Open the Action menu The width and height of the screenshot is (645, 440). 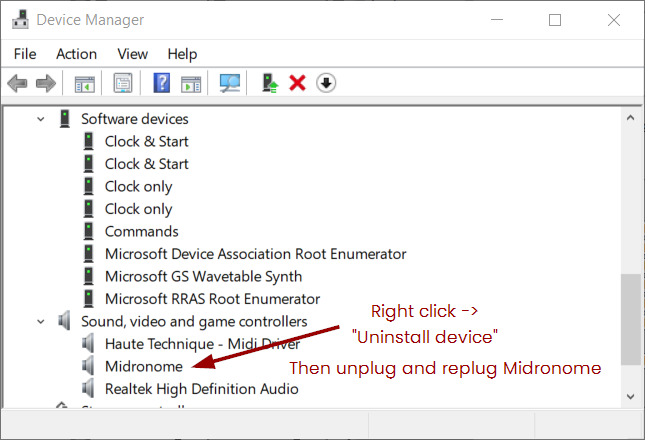(x=76, y=54)
